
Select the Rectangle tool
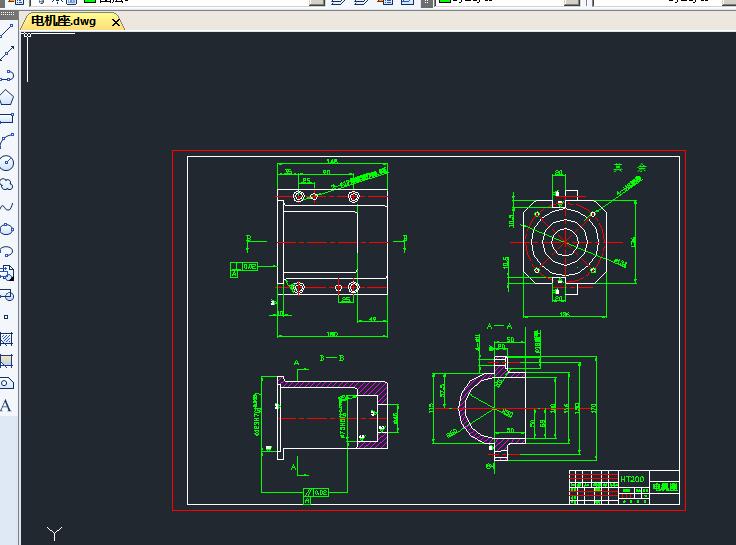coord(7,118)
